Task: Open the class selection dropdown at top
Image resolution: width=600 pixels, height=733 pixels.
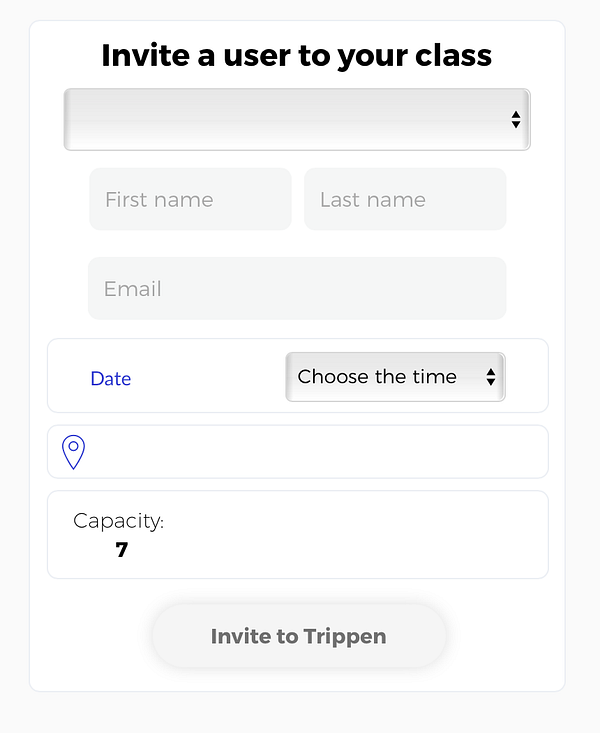Action: [x=296, y=120]
